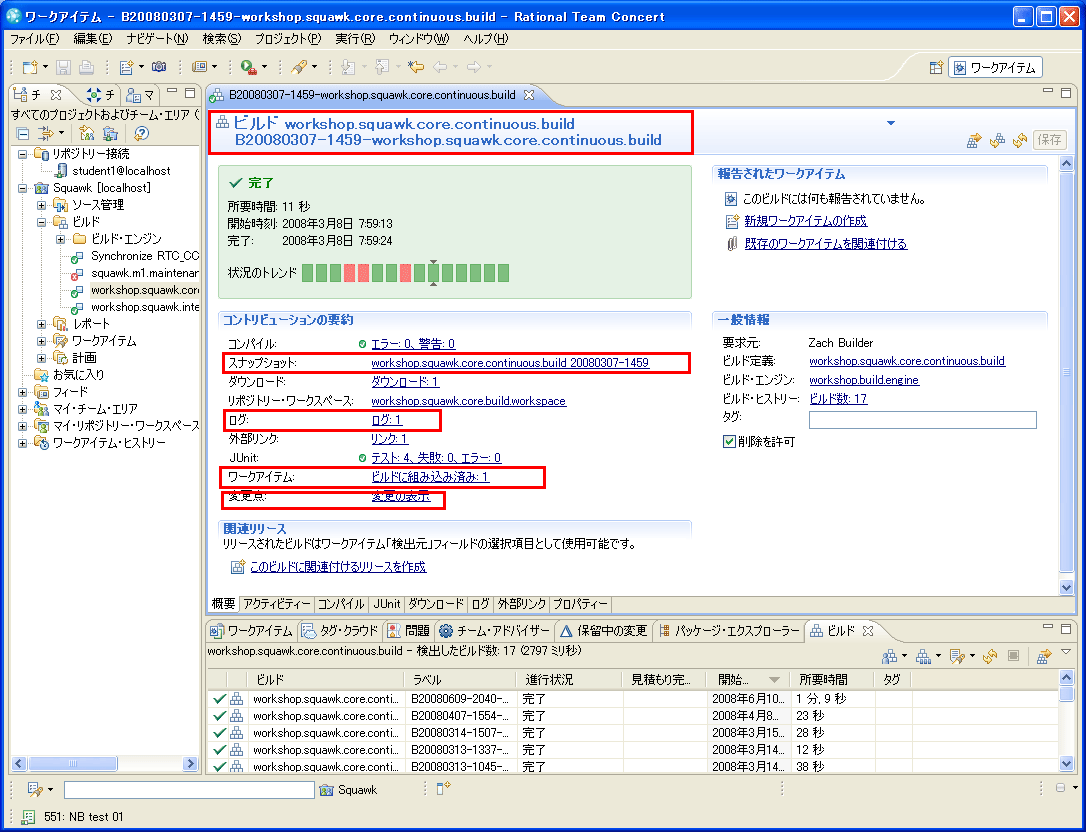1086x832 pixels.
Task: Click the team area icon in Team Artifacts toolbar
Action: pyautogui.click(x=87, y=134)
